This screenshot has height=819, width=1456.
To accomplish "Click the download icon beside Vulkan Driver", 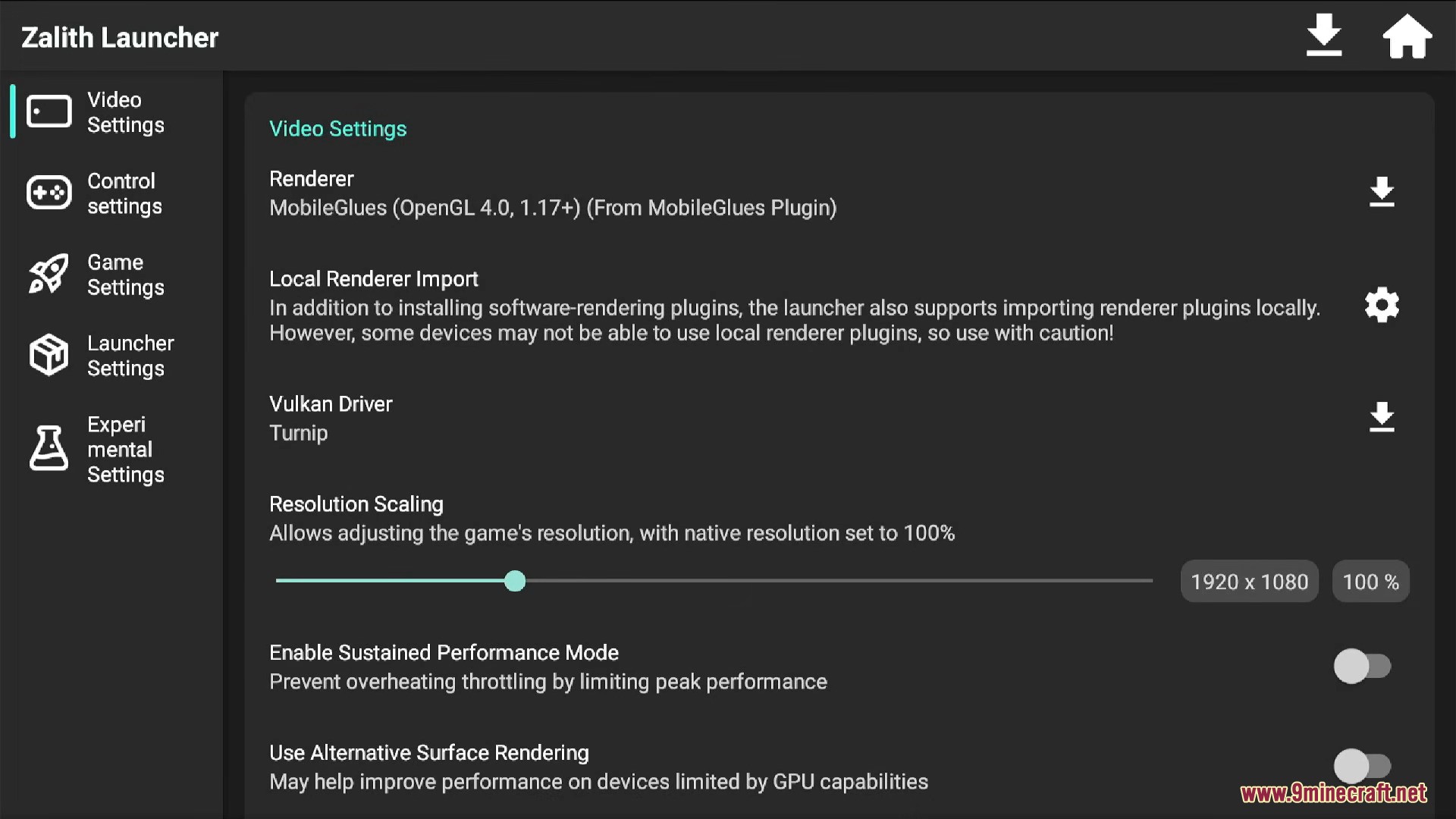I will (1382, 418).
